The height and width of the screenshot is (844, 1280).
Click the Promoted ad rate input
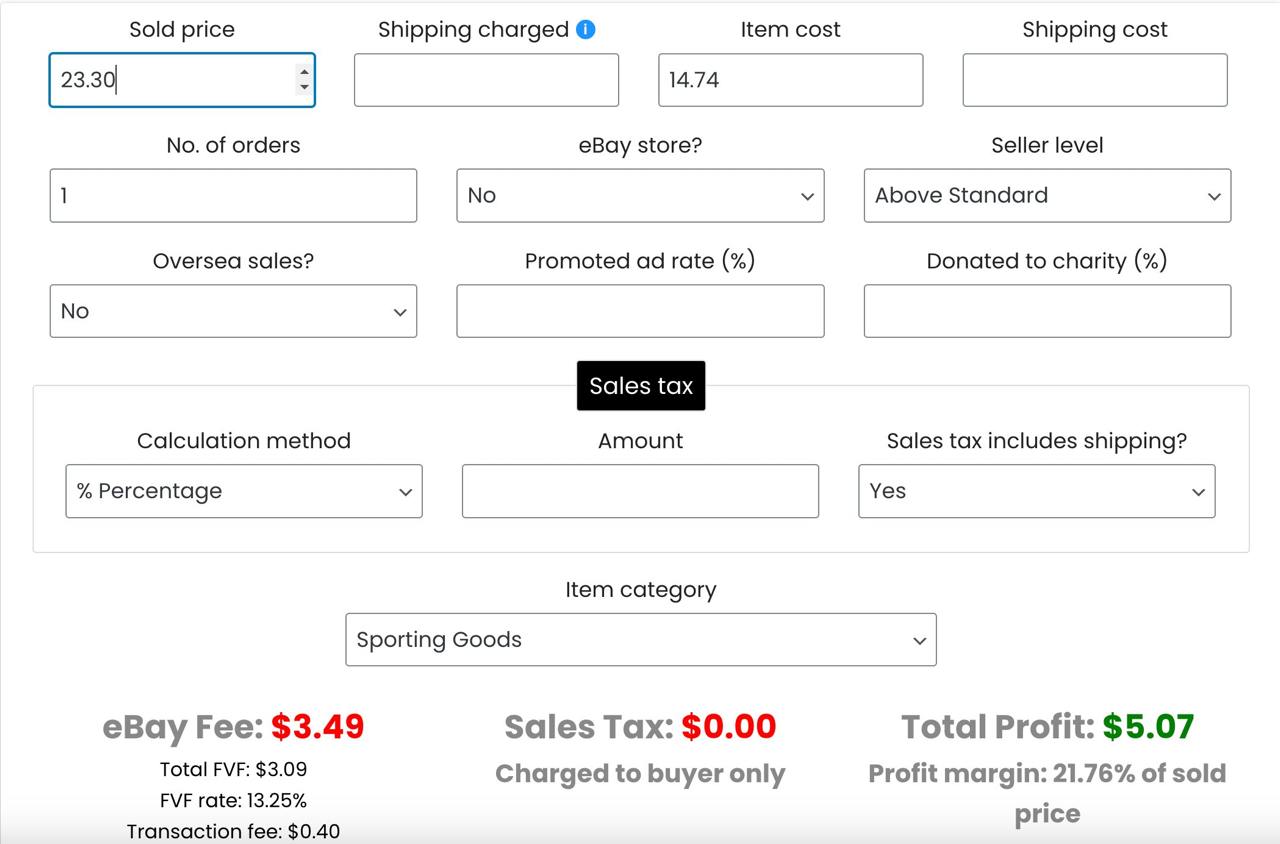(640, 311)
